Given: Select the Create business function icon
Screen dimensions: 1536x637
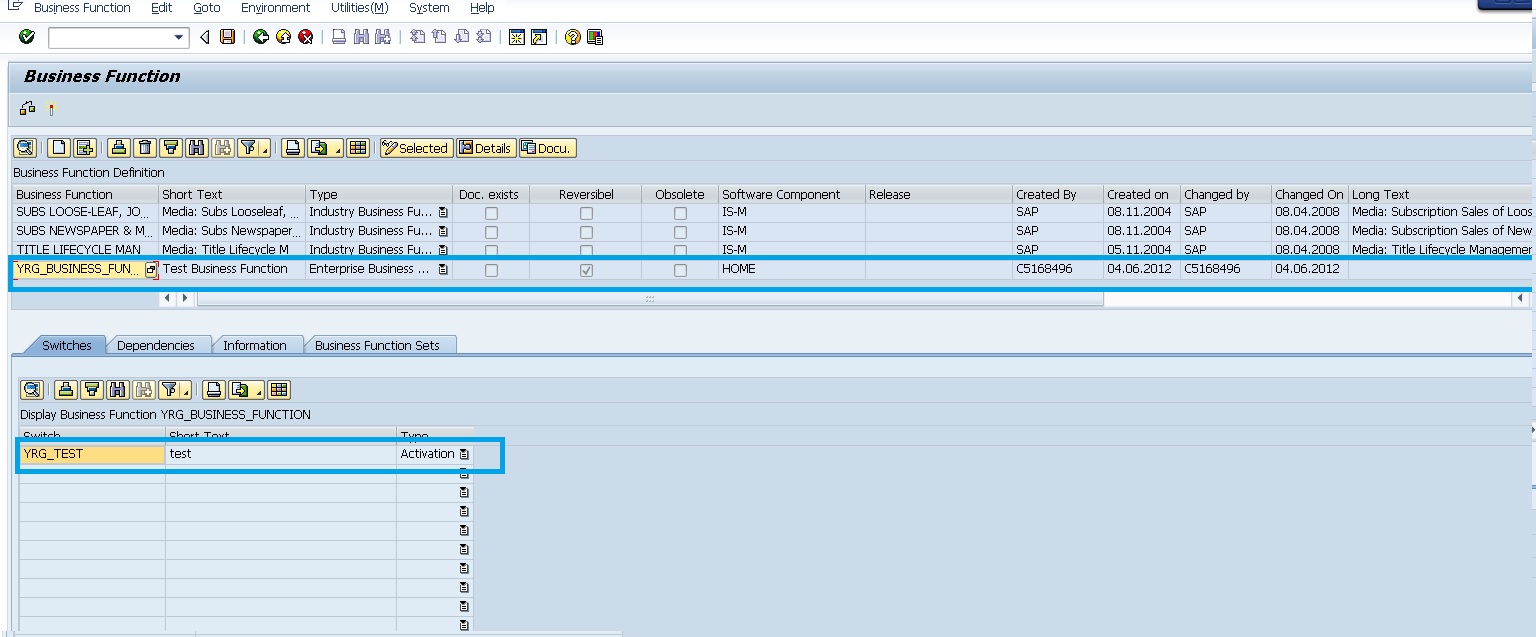Looking at the screenshot, I should 57,147.
